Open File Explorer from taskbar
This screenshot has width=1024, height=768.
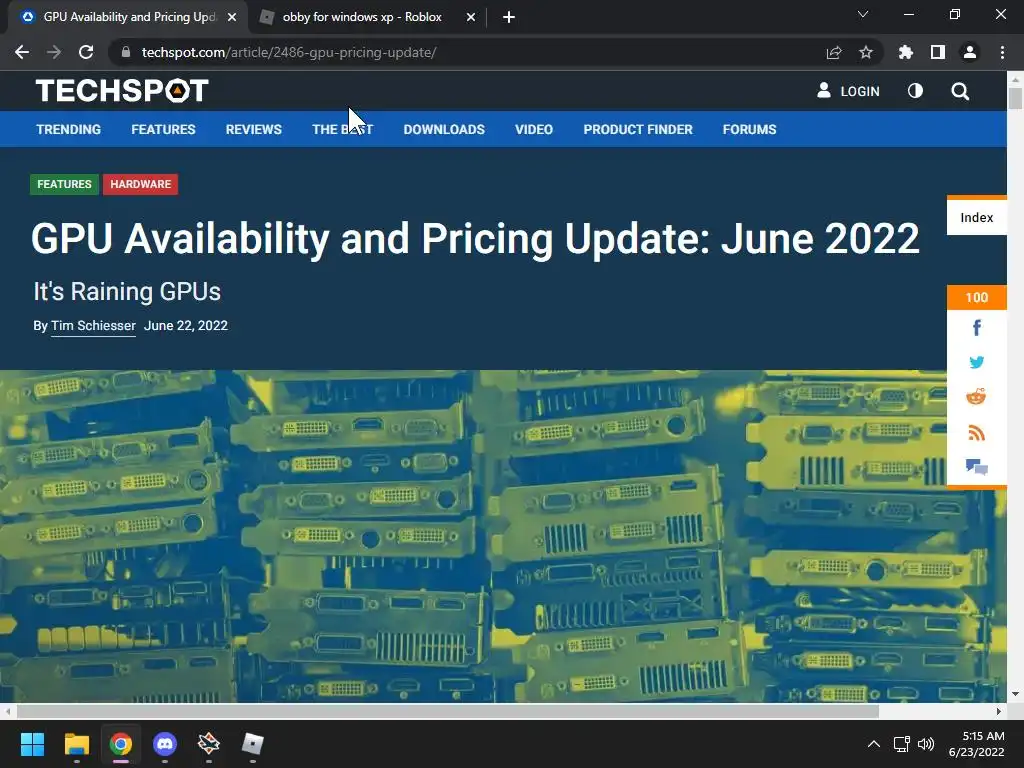click(76, 744)
